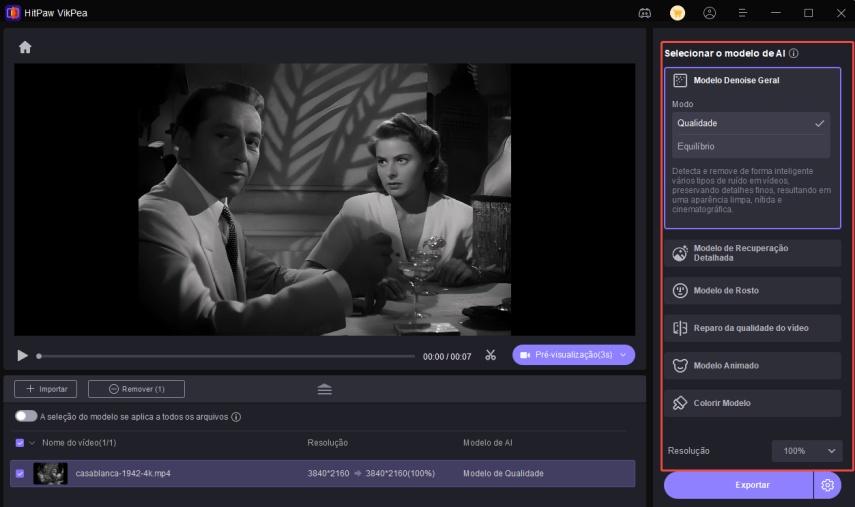Expand the Pré-visualização dropdown arrow

point(623,355)
